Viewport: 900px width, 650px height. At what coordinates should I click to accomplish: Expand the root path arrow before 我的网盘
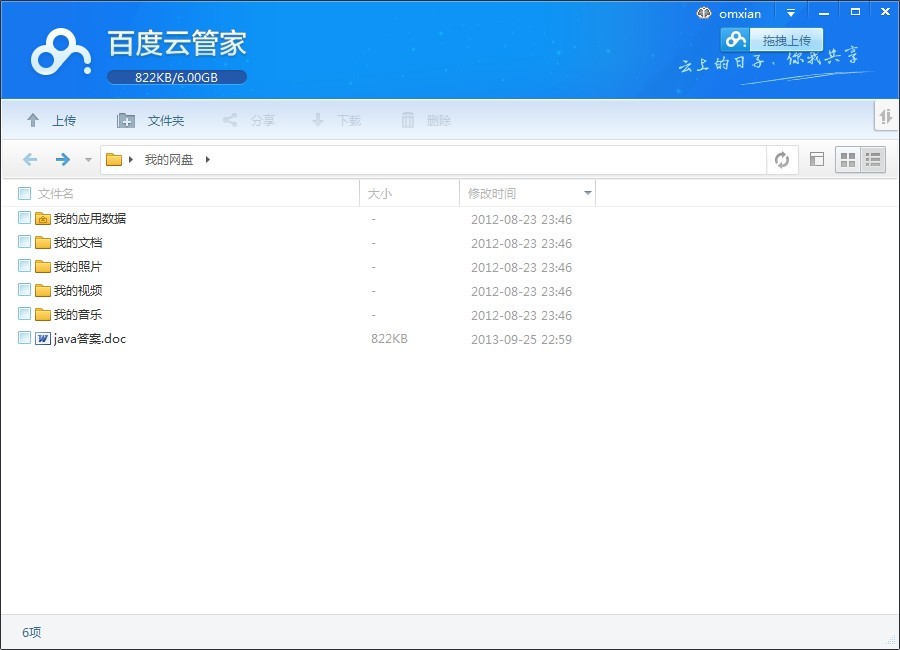[x=131, y=160]
